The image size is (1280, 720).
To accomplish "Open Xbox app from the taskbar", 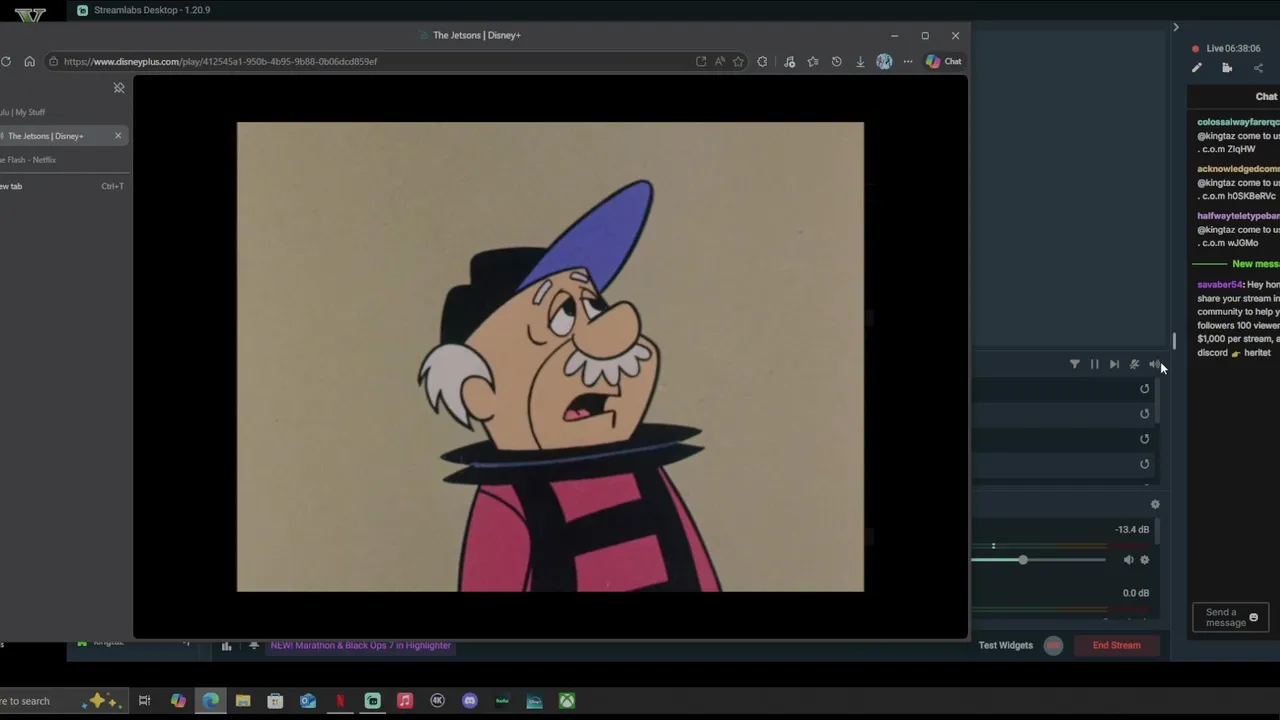I will coord(567,701).
